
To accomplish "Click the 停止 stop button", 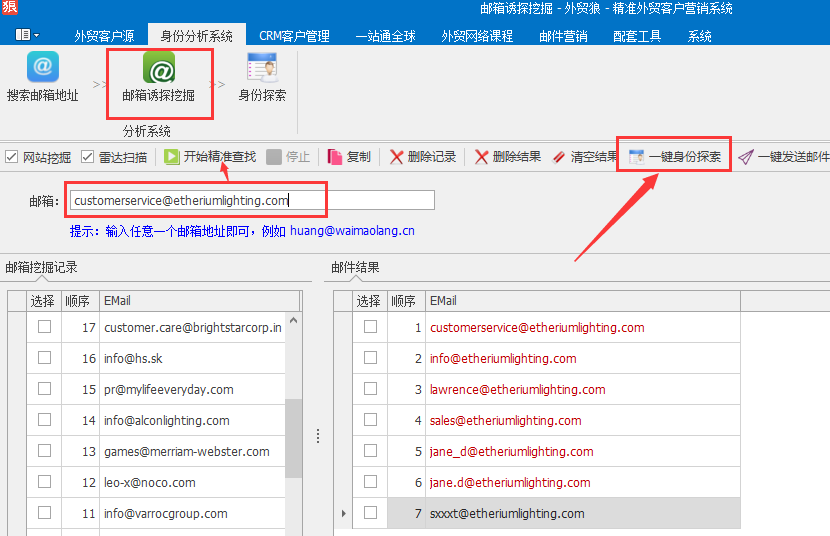I will pos(288,157).
